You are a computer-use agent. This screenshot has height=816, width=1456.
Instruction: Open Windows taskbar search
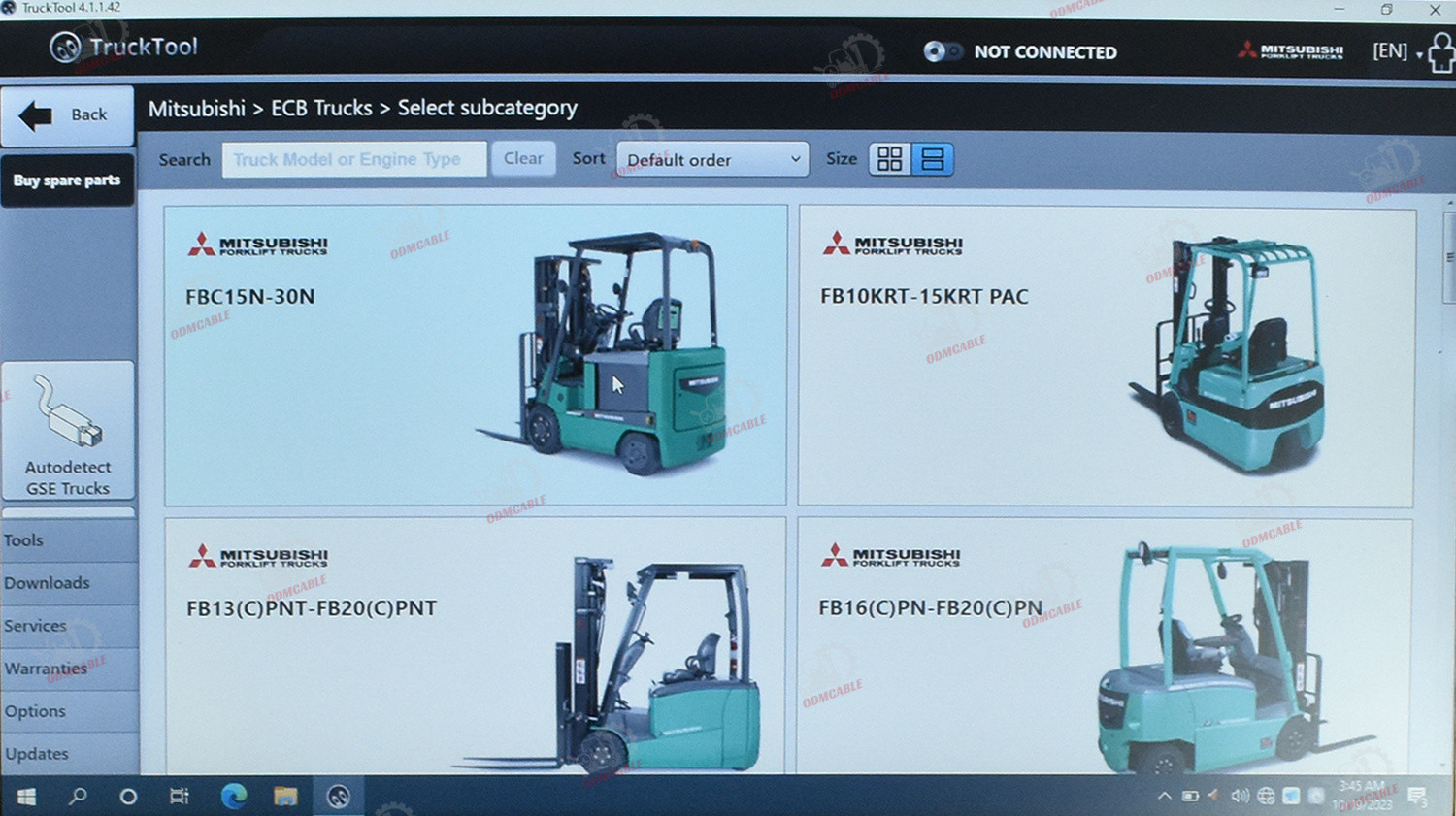point(78,797)
